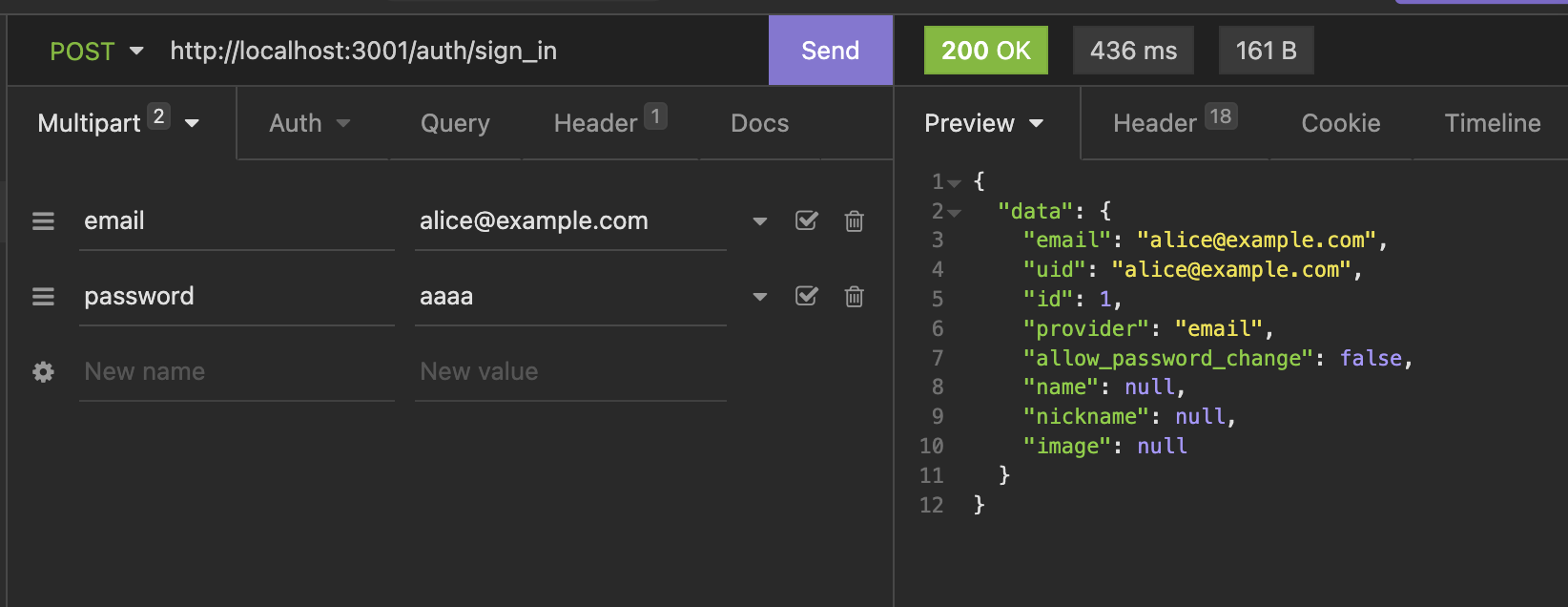
Task: Grab the email row drag handle
Action: 43,221
